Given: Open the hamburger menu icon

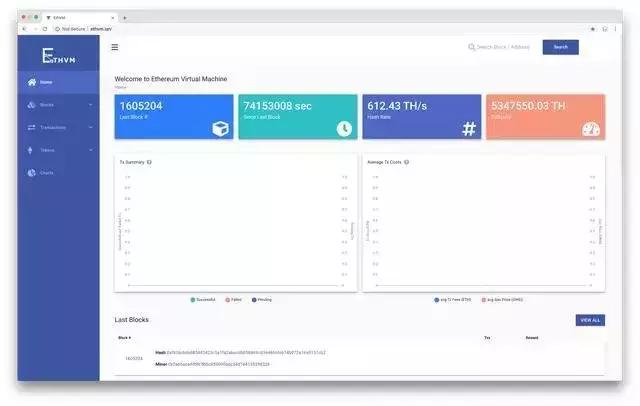Looking at the screenshot, I should coord(115,47).
